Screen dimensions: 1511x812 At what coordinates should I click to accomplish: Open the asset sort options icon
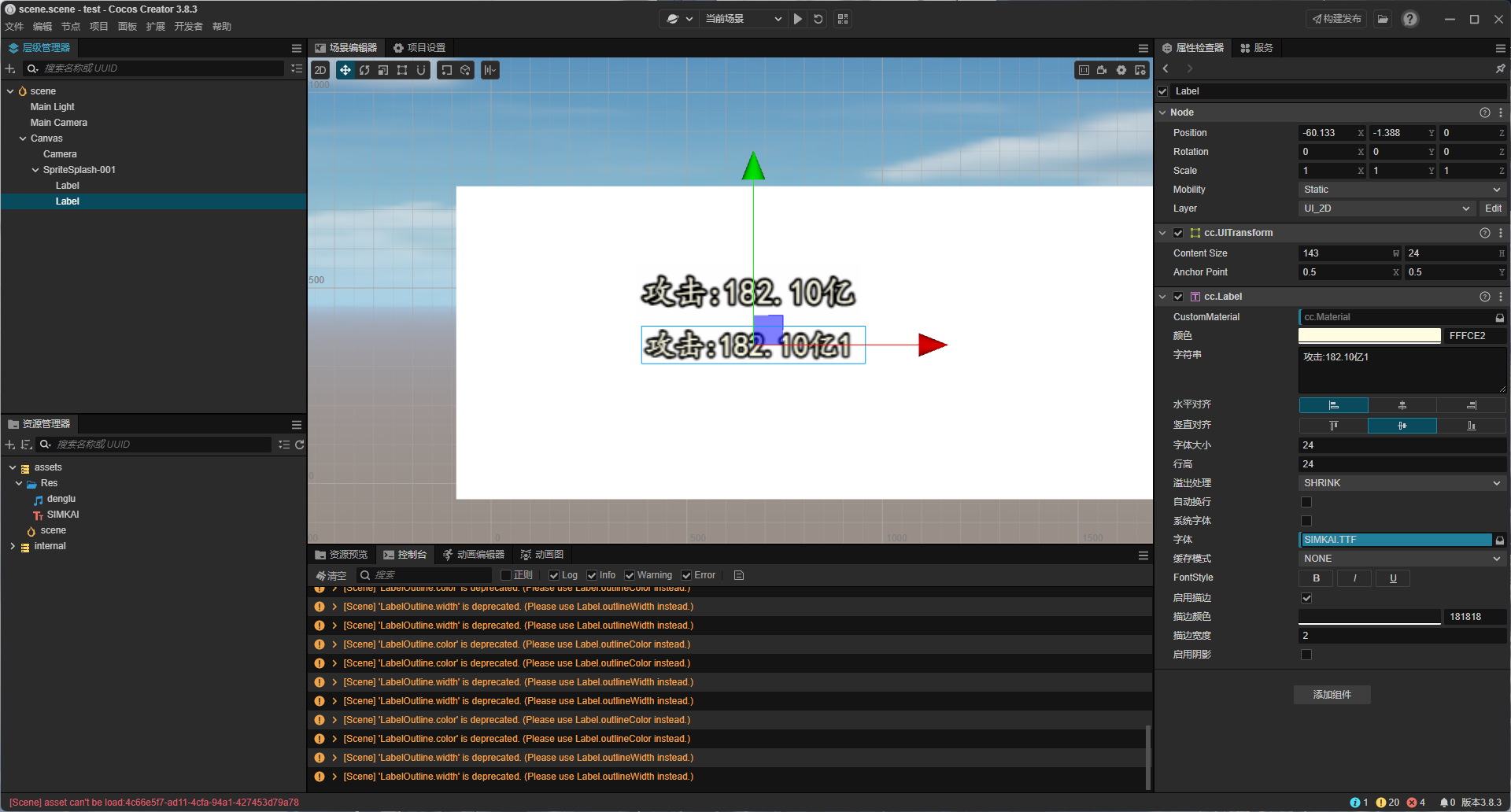[26, 445]
